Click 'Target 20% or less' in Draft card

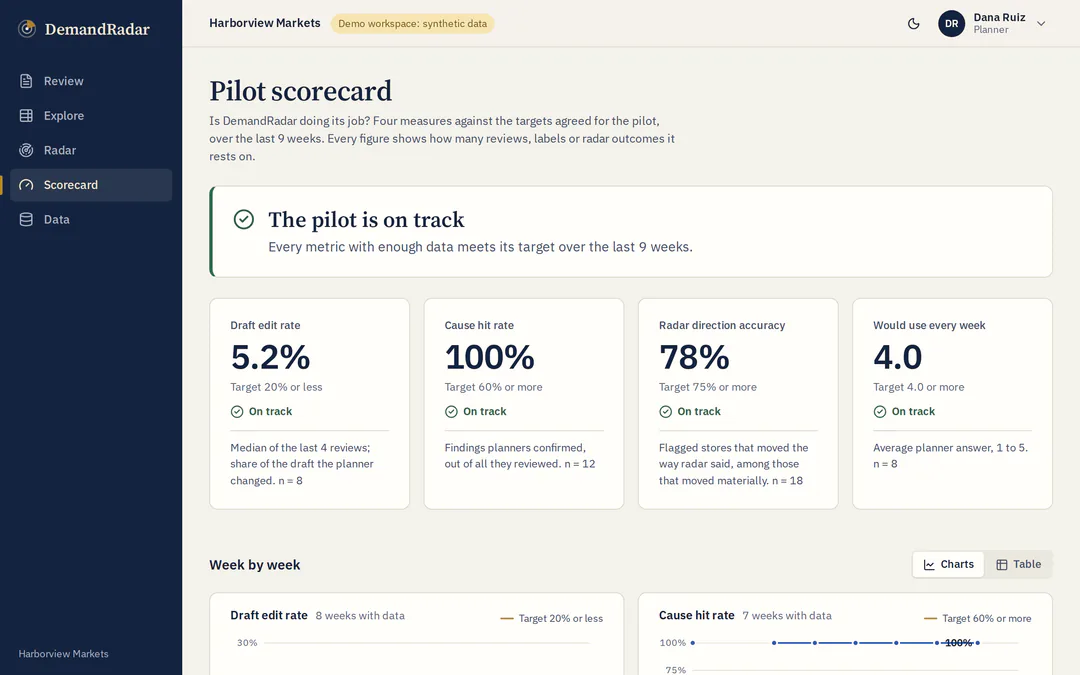[x=276, y=387]
